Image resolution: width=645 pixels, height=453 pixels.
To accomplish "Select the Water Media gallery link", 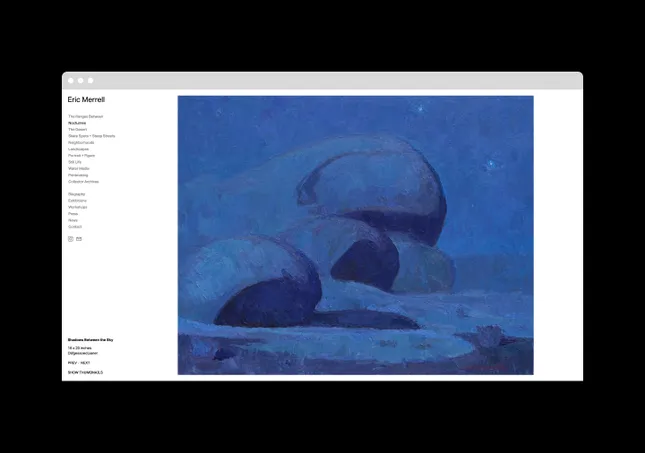I will click(79, 168).
